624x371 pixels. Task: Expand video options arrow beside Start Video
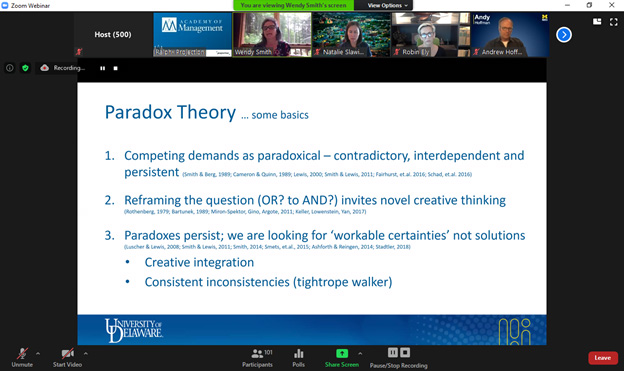tap(86, 353)
